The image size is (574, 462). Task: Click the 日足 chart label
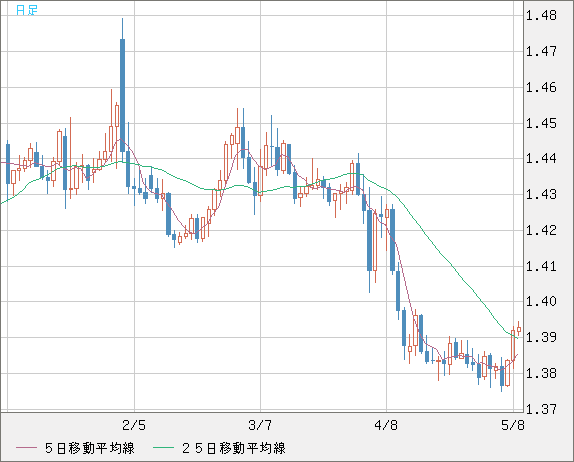click(x=27, y=10)
